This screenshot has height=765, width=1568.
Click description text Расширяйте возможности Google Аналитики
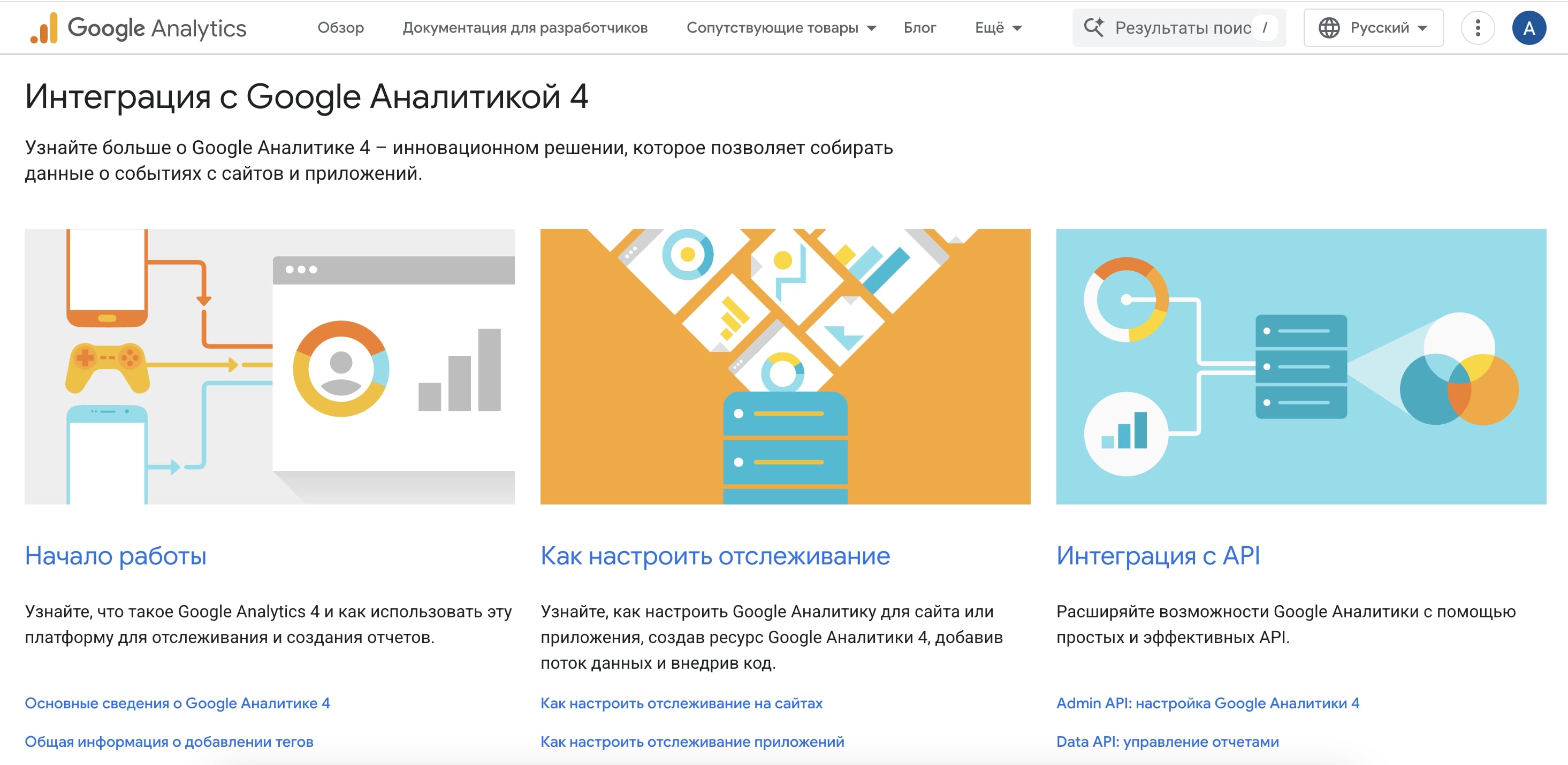point(1285,624)
